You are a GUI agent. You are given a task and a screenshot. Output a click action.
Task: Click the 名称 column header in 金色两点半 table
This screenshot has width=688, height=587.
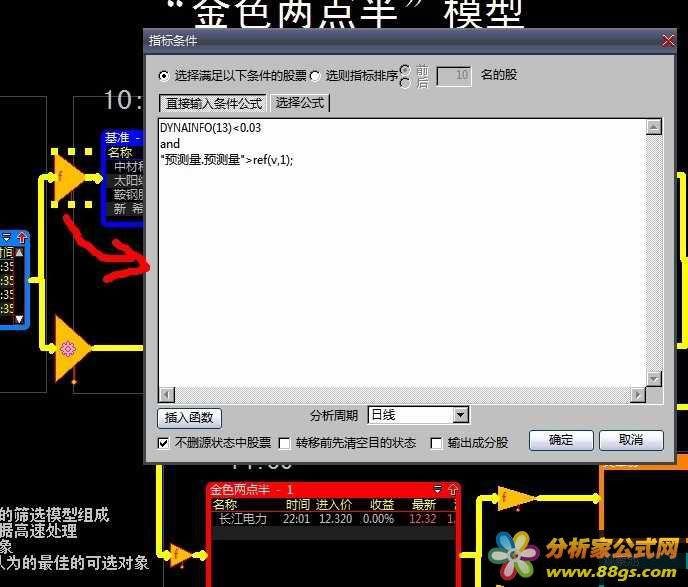225,505
